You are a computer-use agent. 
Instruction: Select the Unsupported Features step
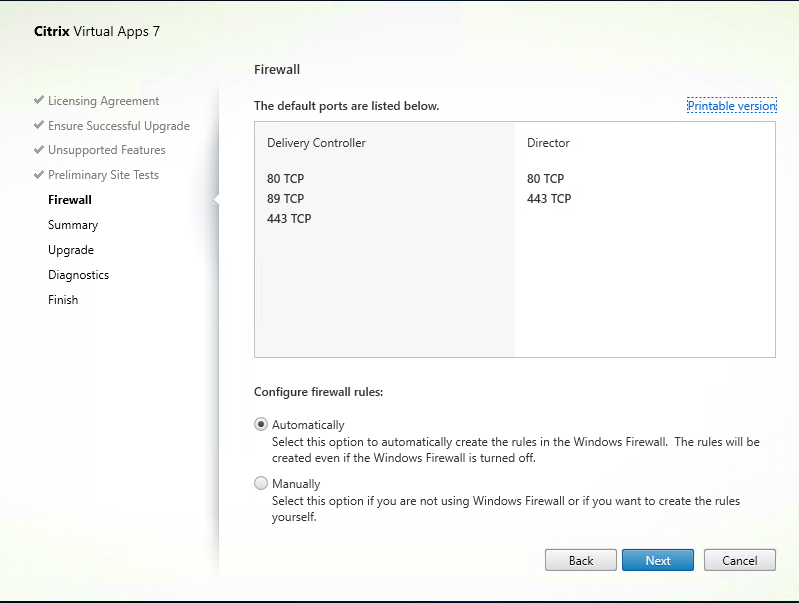pos(106,150)
